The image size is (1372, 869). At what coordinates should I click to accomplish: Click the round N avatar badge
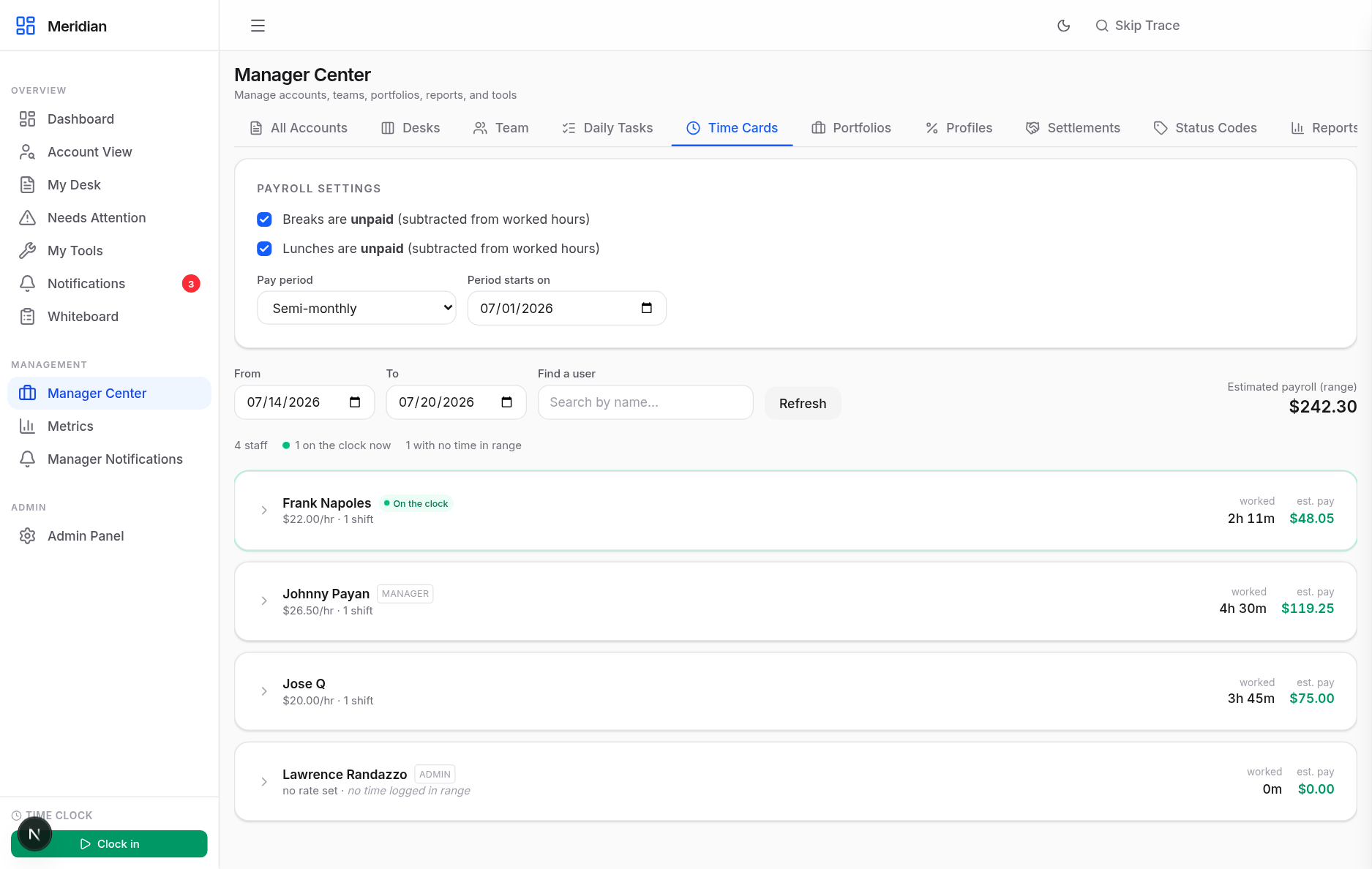click(34, 834)
